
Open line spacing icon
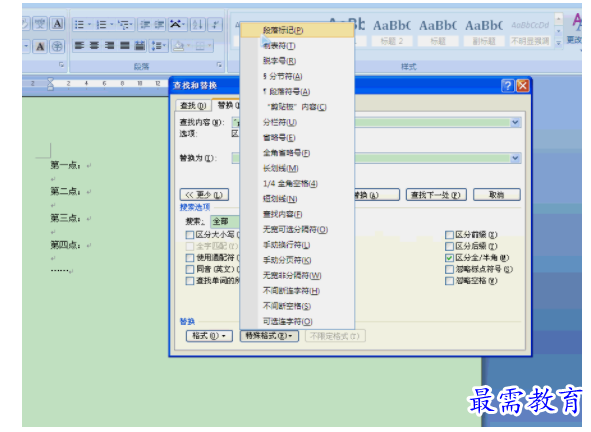[x=156, y=46]
